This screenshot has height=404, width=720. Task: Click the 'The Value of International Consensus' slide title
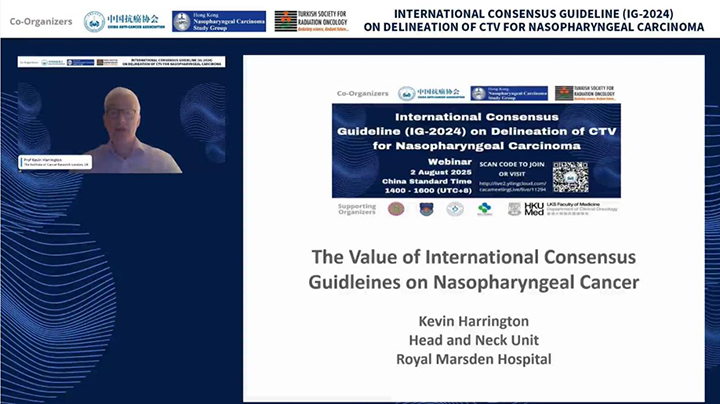474,257
